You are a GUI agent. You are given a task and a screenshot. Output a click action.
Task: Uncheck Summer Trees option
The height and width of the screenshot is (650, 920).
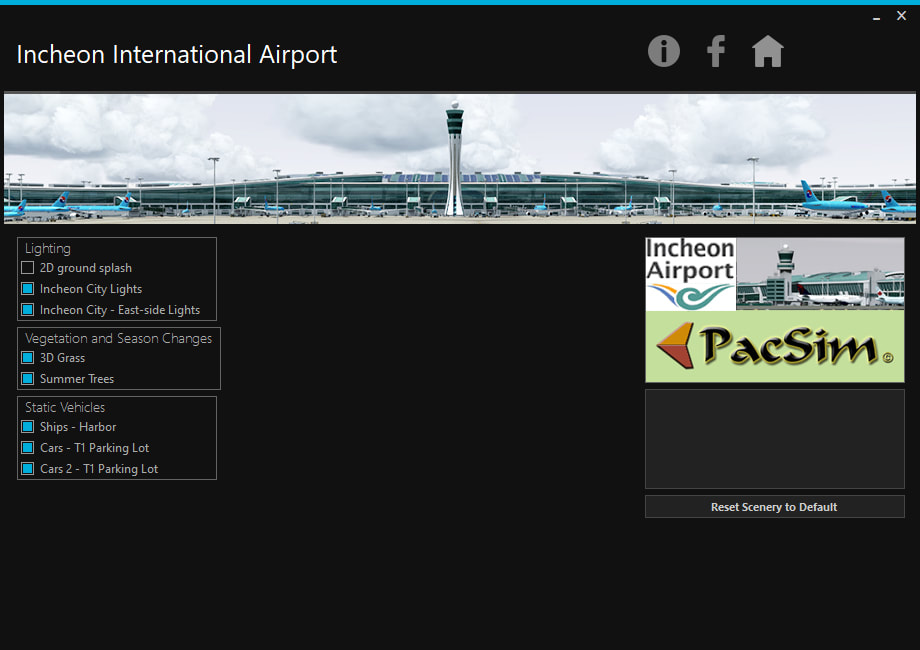28,379
